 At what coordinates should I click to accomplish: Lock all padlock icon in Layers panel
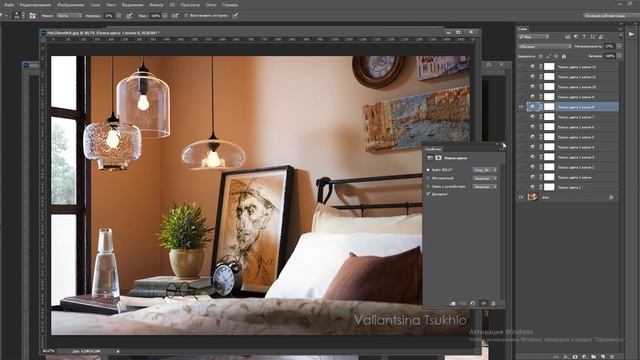(564, 56)
